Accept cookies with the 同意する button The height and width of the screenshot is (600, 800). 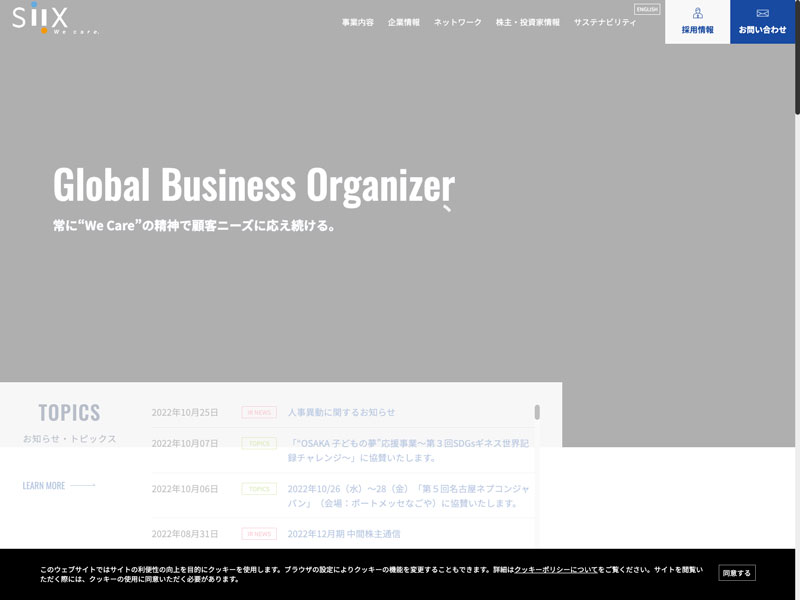[x=737, y=573]
